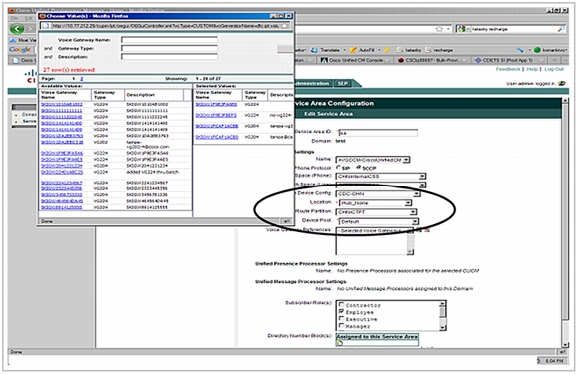Click the first gateway link under Selected Values
Screen dimensions: 578x375
[216, 105]
